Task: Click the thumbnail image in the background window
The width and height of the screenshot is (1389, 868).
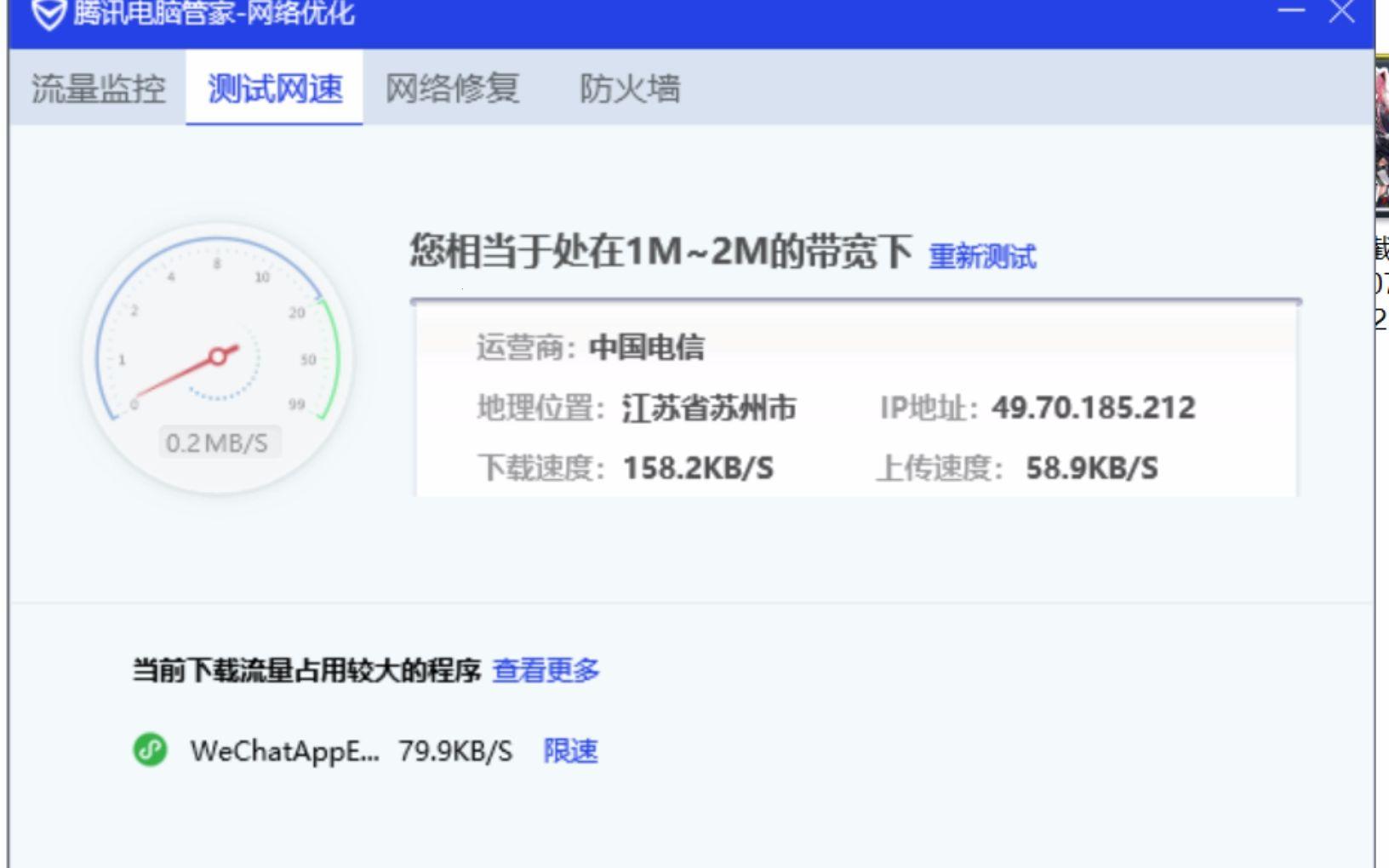Action: click(x=1381, y=134)
